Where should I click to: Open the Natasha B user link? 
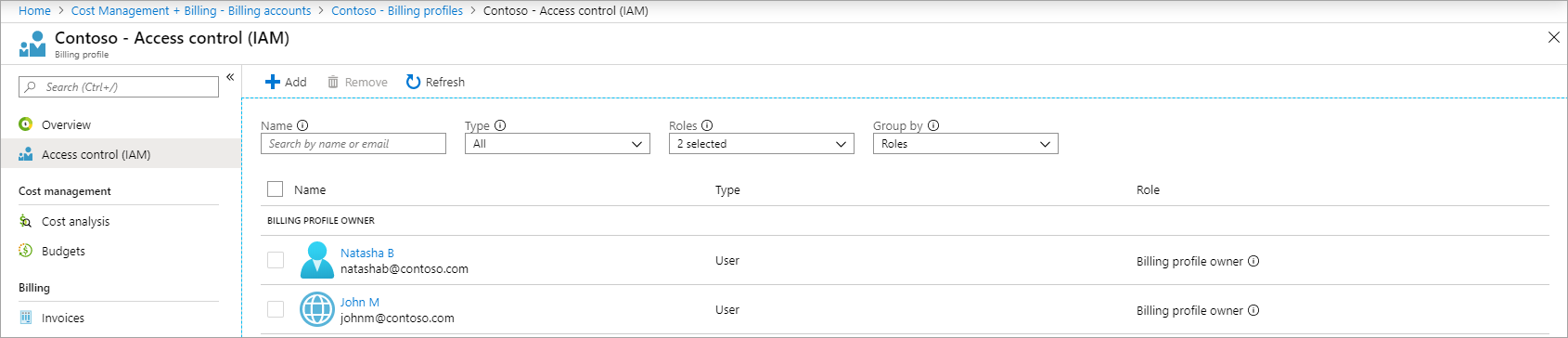click(x=367, y=253)
